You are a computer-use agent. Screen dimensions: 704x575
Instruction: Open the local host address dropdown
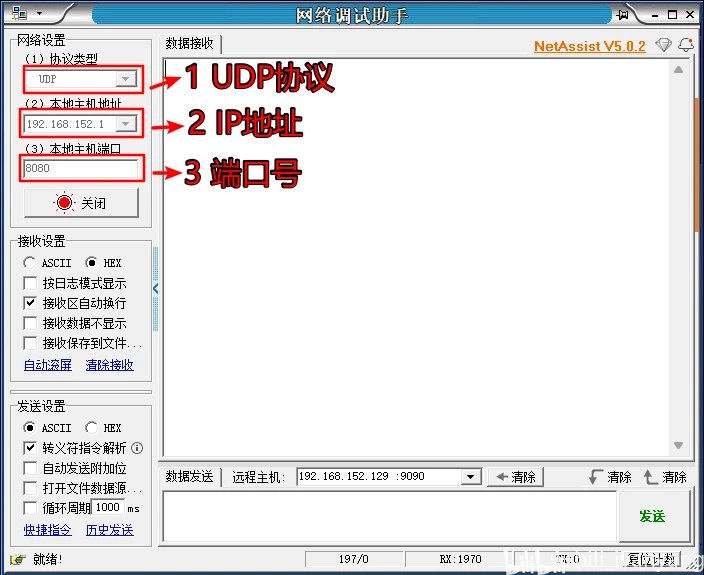pos(126,123)
